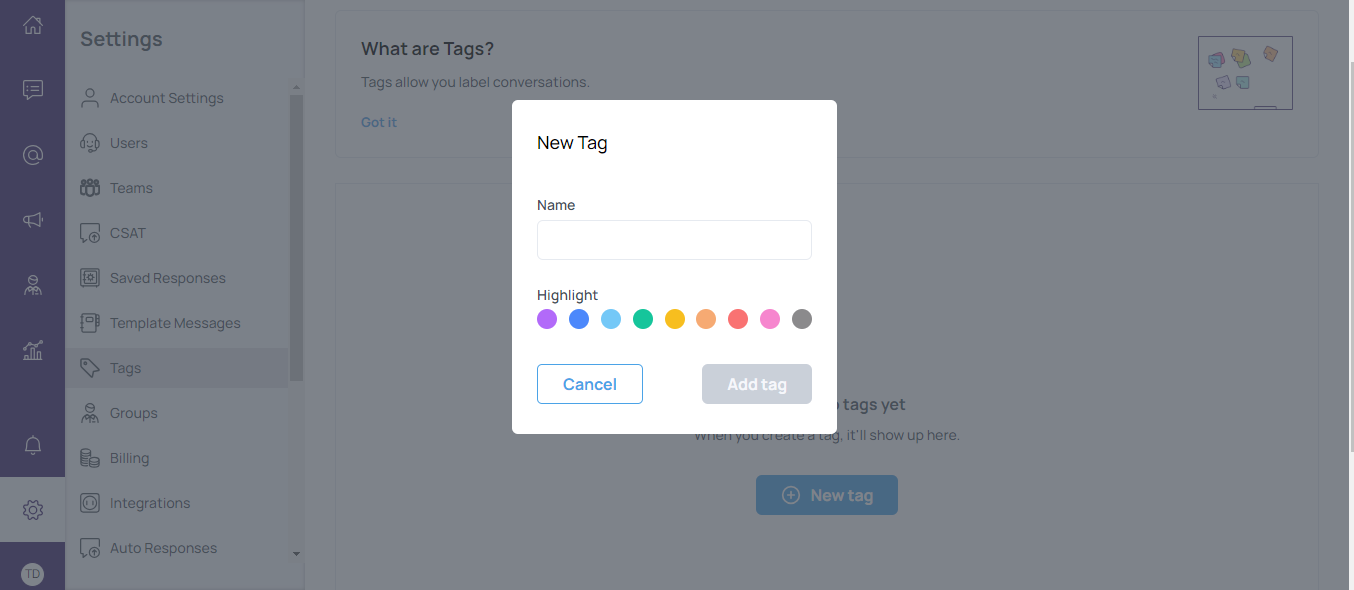Open the home icon in left rail

click(x=33, y=26)
